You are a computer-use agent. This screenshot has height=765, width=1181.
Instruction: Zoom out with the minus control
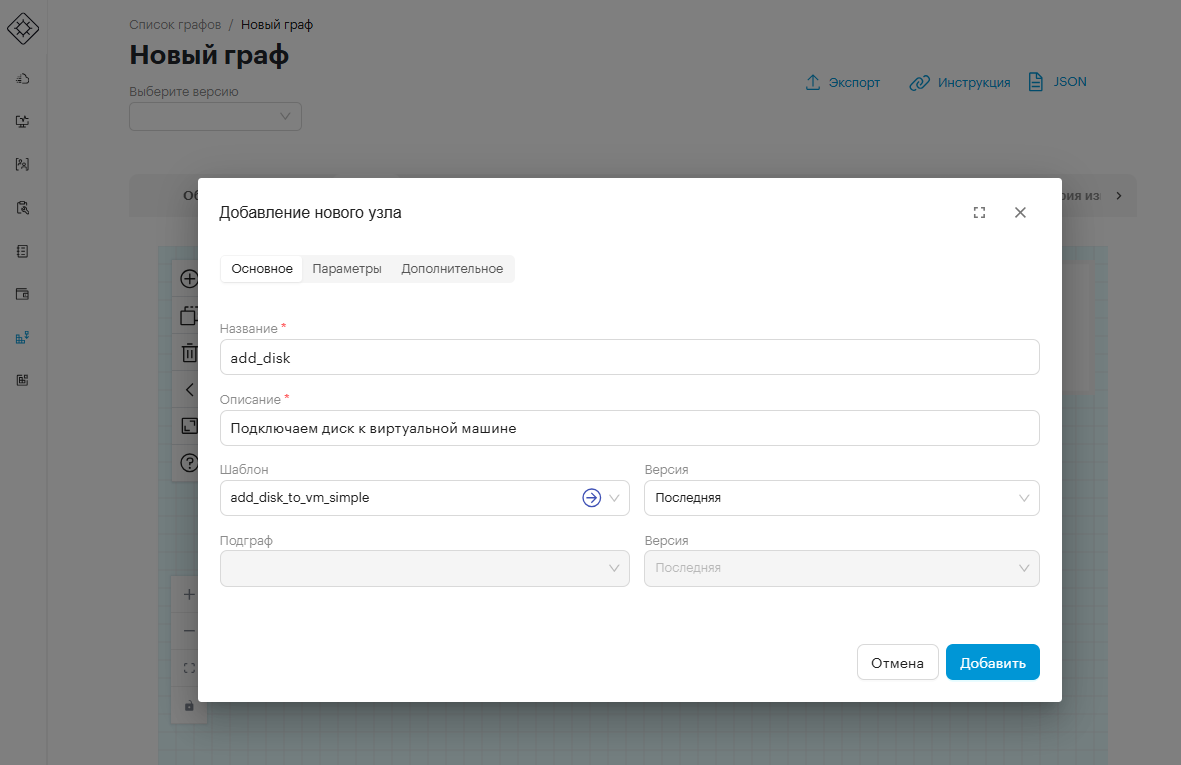(x=189, y=631)
